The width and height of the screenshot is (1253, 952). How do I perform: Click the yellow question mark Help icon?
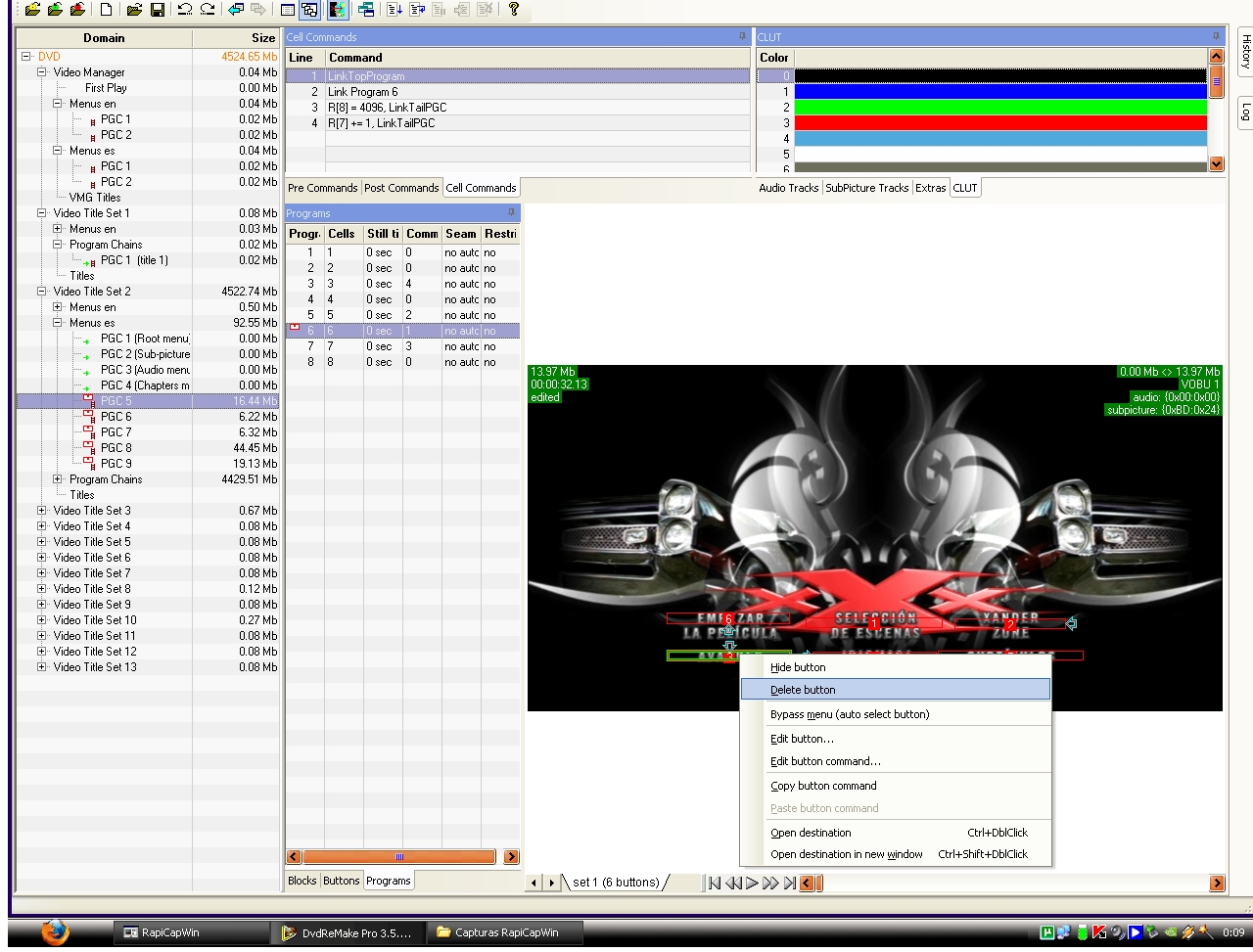coord(513,10)
